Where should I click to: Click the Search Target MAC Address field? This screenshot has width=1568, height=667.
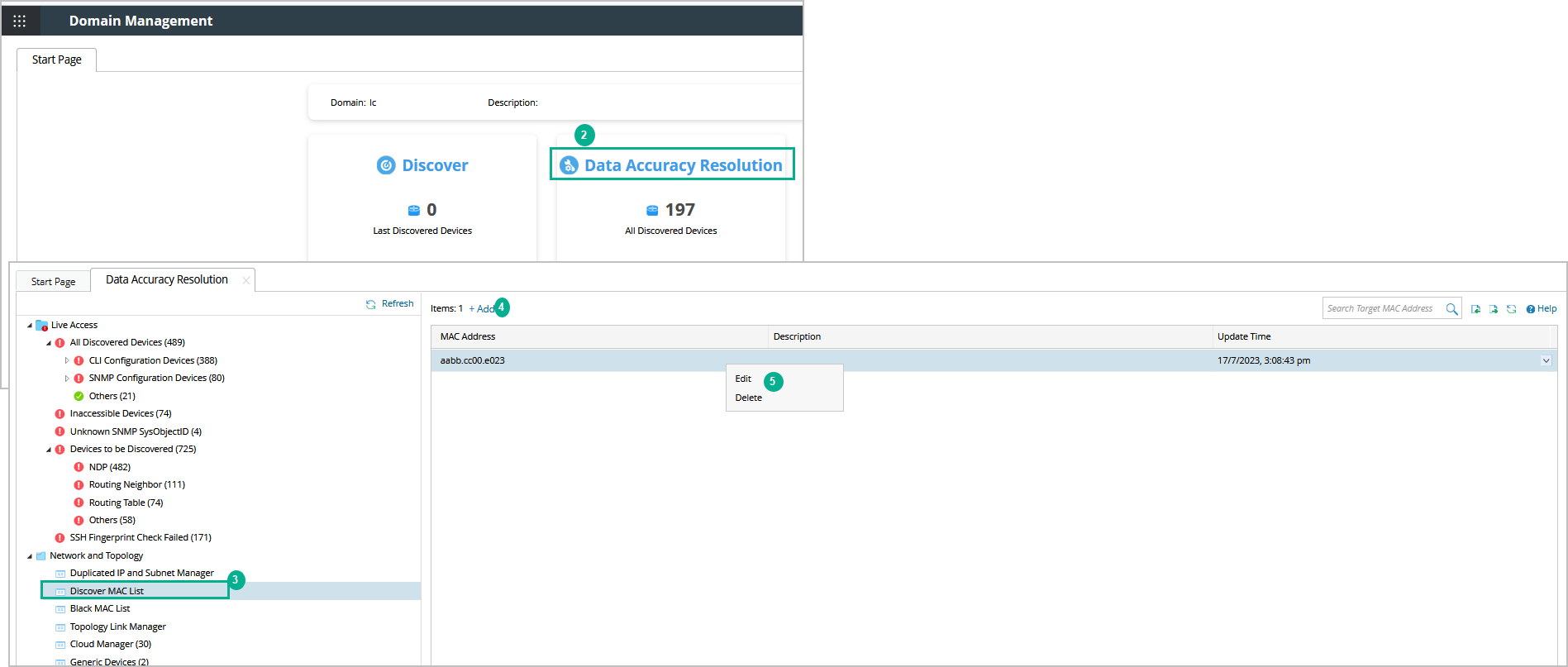[1382, 309]
